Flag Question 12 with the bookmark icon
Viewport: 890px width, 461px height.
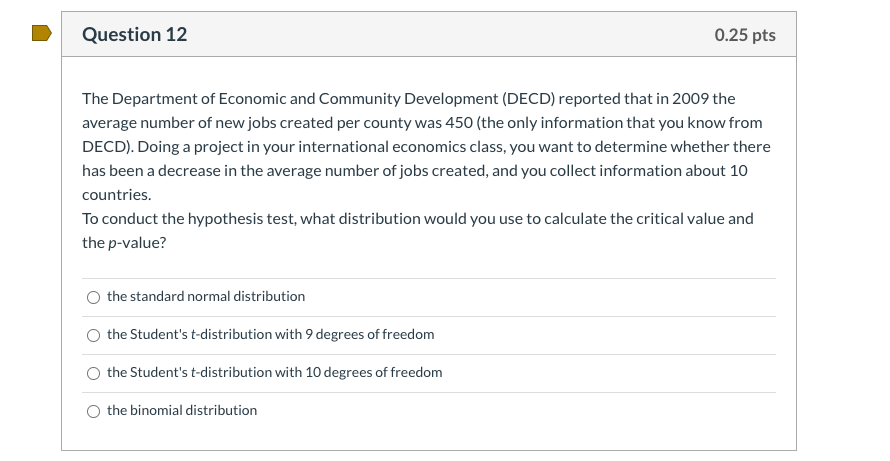(x=41, y=35)
